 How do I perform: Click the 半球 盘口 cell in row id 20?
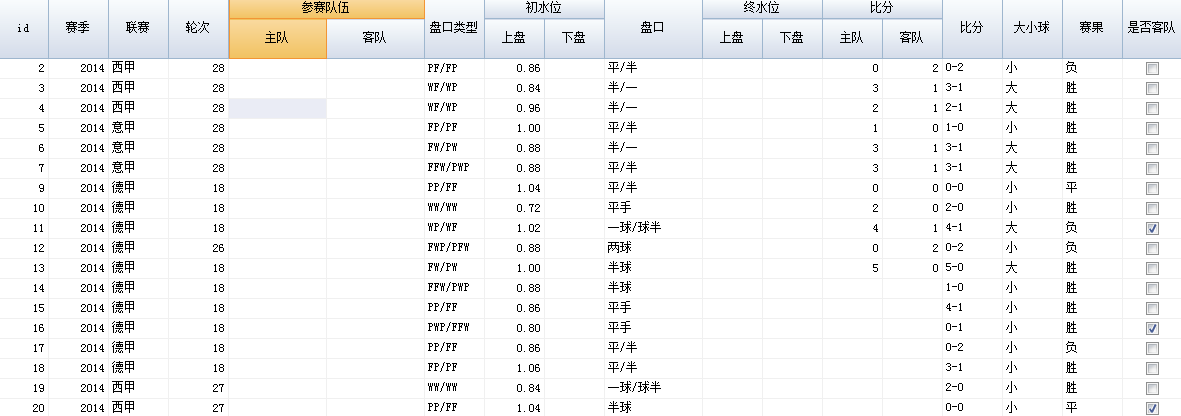[x=653, y=408]
